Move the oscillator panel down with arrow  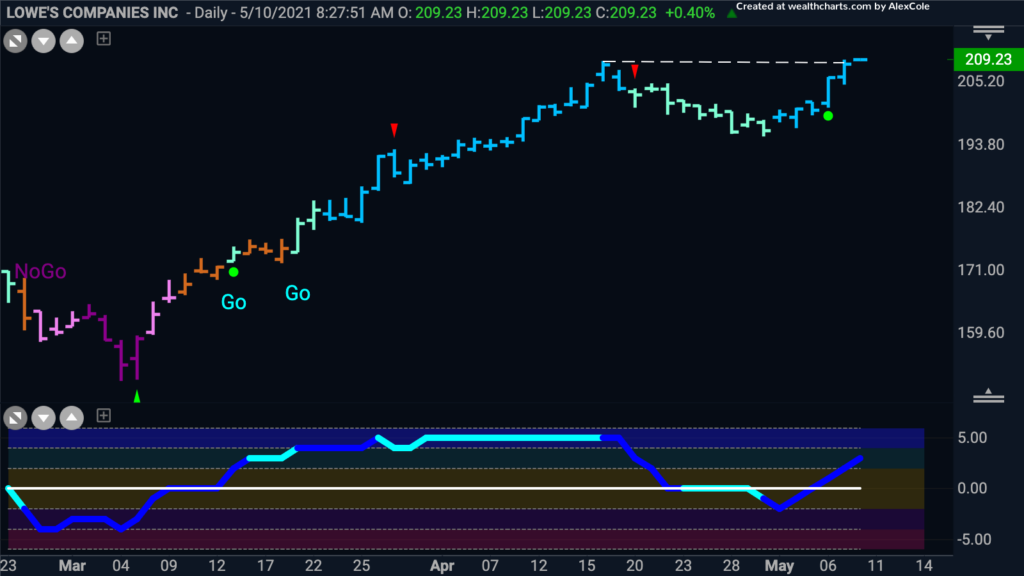coord(44,418)
